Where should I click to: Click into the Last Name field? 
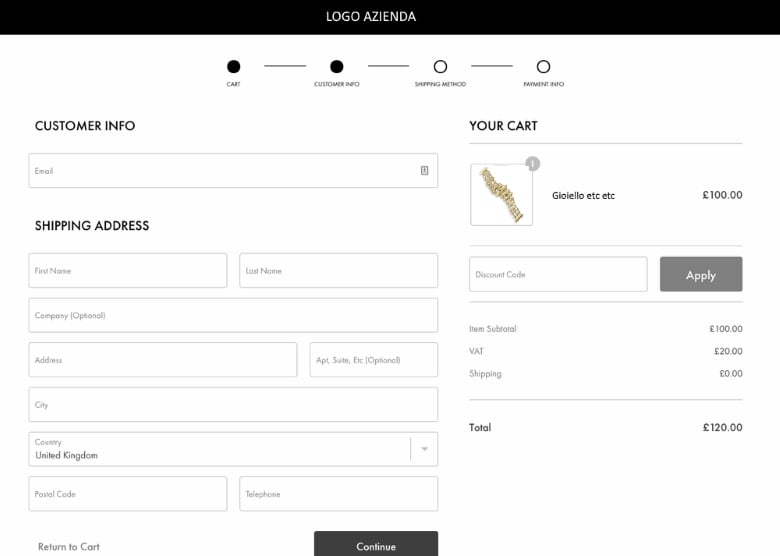coord(339,271)
